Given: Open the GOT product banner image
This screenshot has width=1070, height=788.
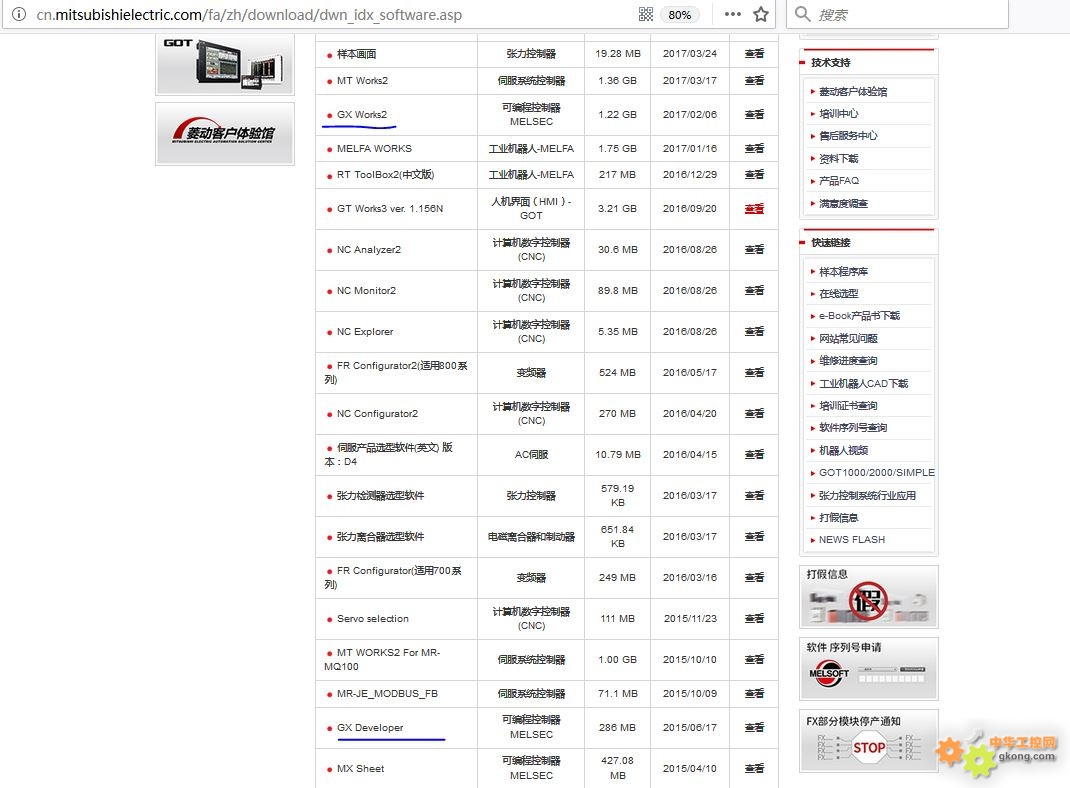Looking at the screenshot, I should 225,63.
